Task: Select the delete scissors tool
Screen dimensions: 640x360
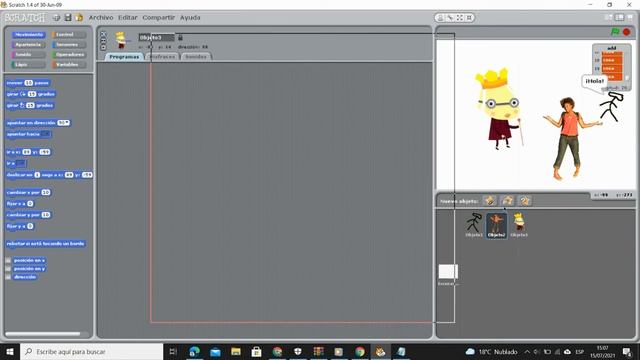Action: 450,18
